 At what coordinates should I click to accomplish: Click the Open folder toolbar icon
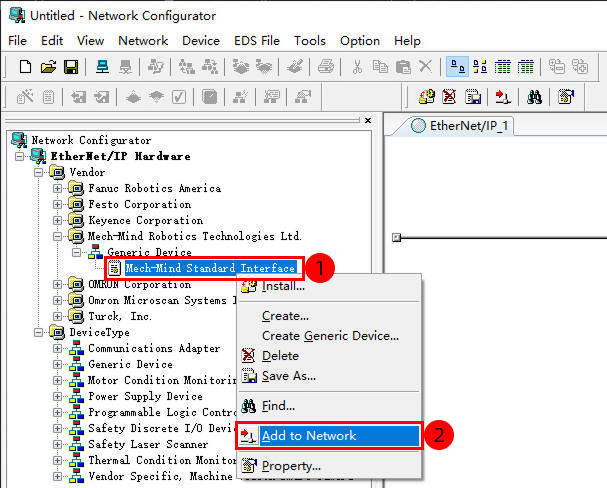pos(48,67)
